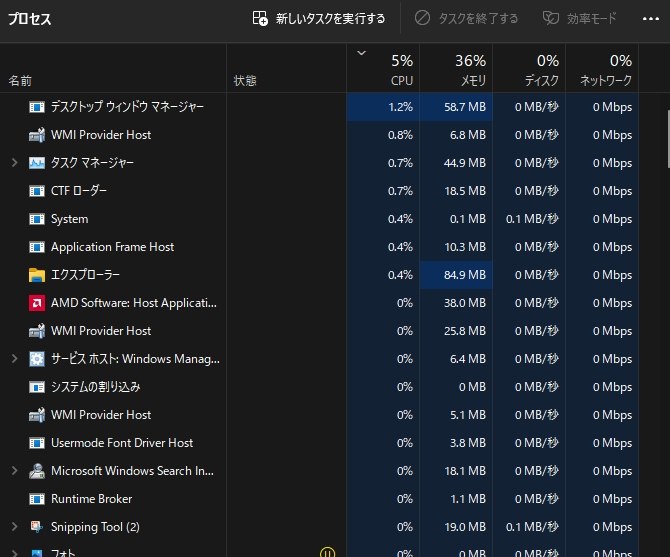The width and height of the screenshot is (670, 557).
Task: Click the Microsoft Windows Search Indexer icon
Action: click(x=37, y=471)
